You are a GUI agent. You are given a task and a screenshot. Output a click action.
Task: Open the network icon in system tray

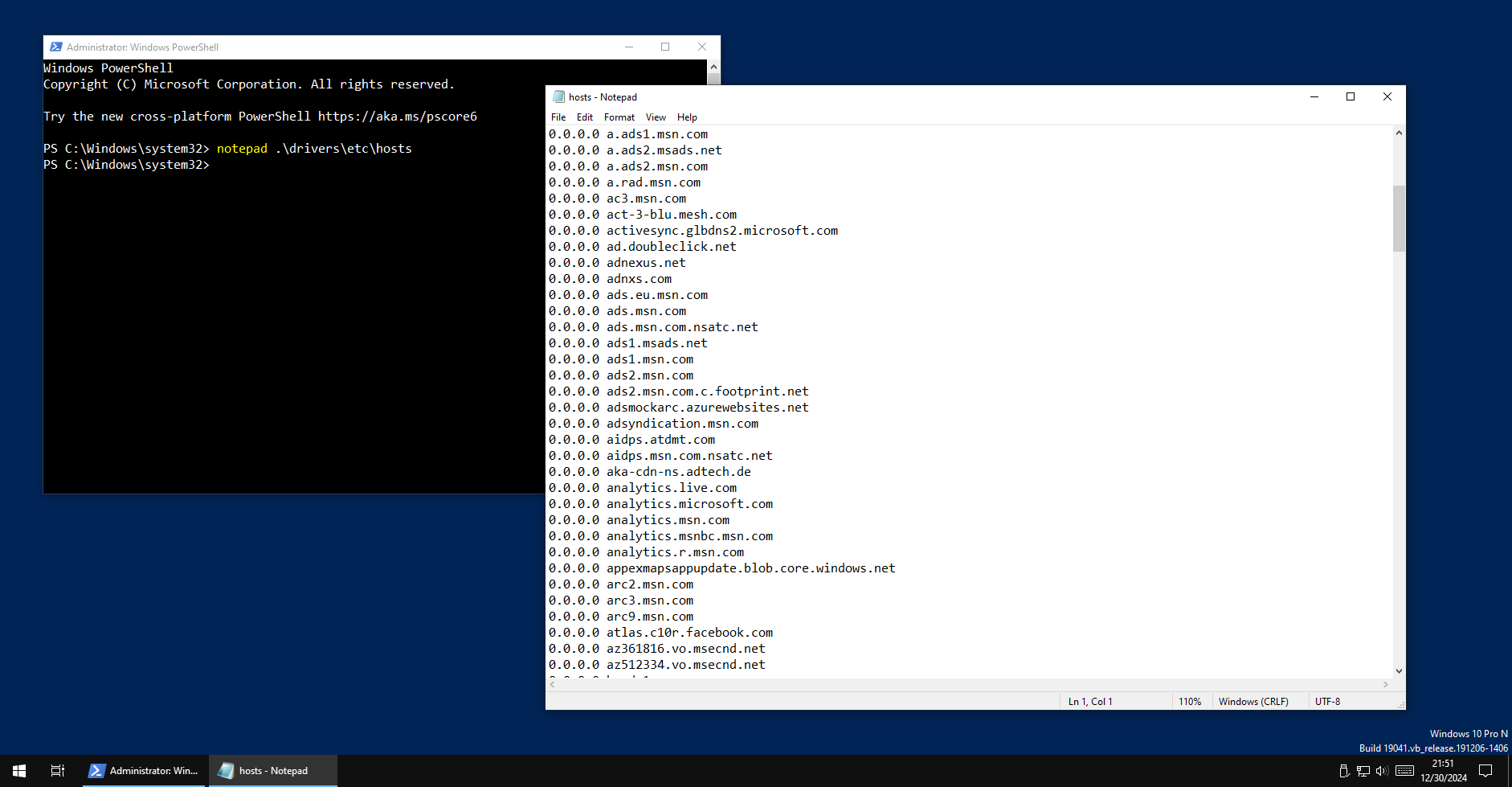(1363, 771)
